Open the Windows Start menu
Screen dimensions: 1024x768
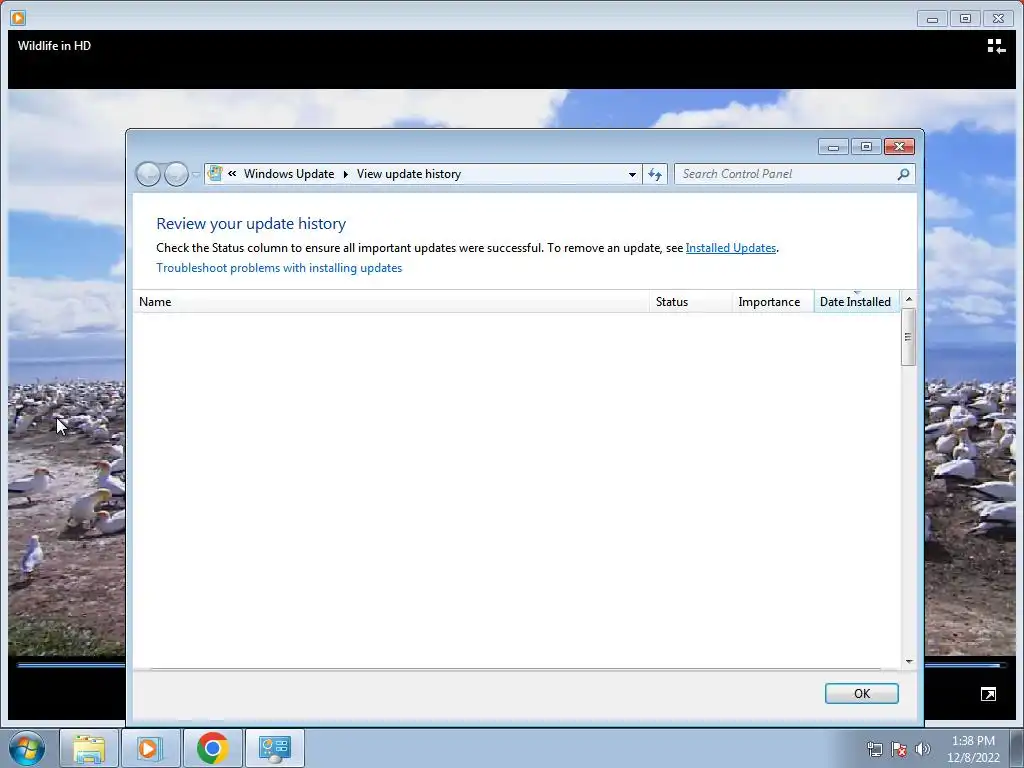27,748
